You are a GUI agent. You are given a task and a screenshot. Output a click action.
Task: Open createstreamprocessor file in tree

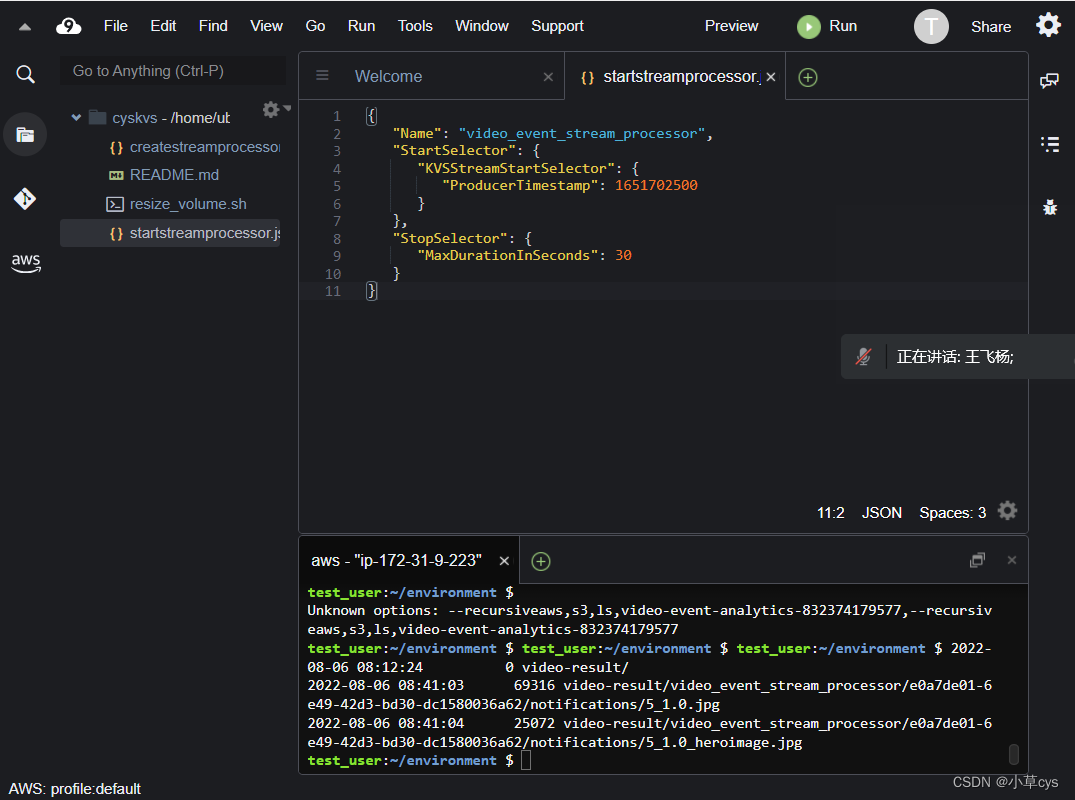pos(195,147)
